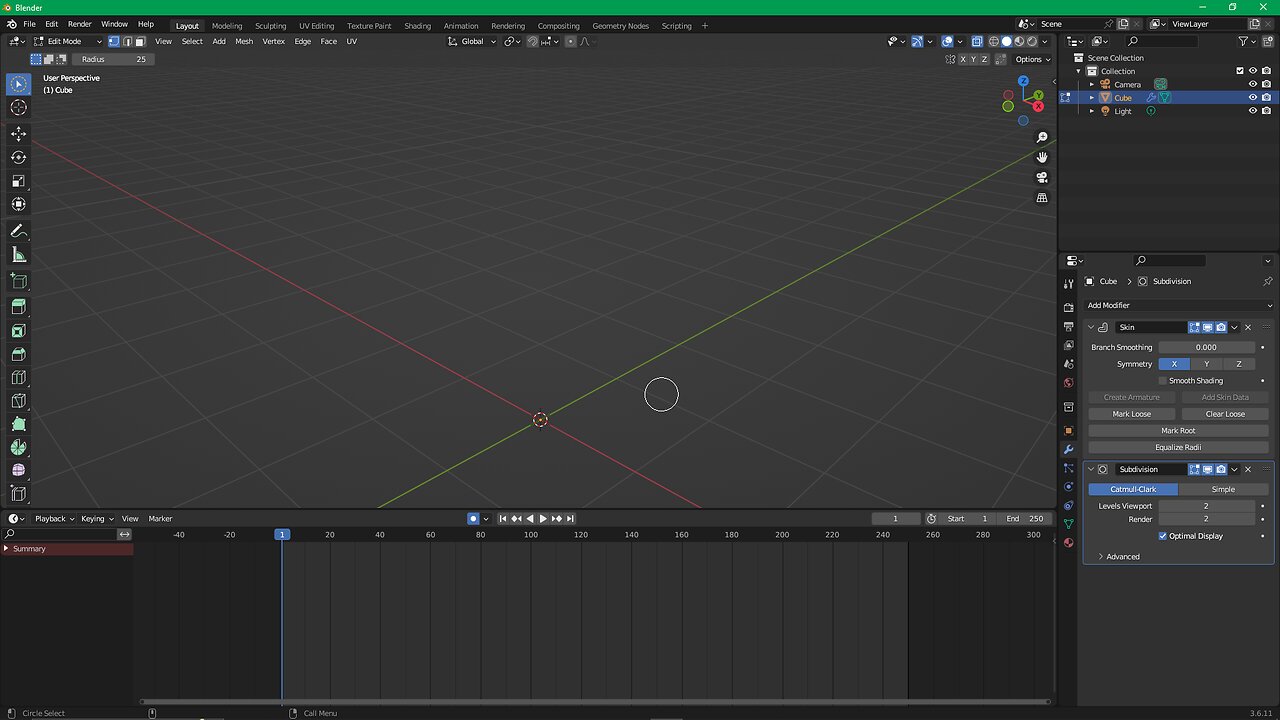Open the Edit Mode dropdown

[67, 41]
